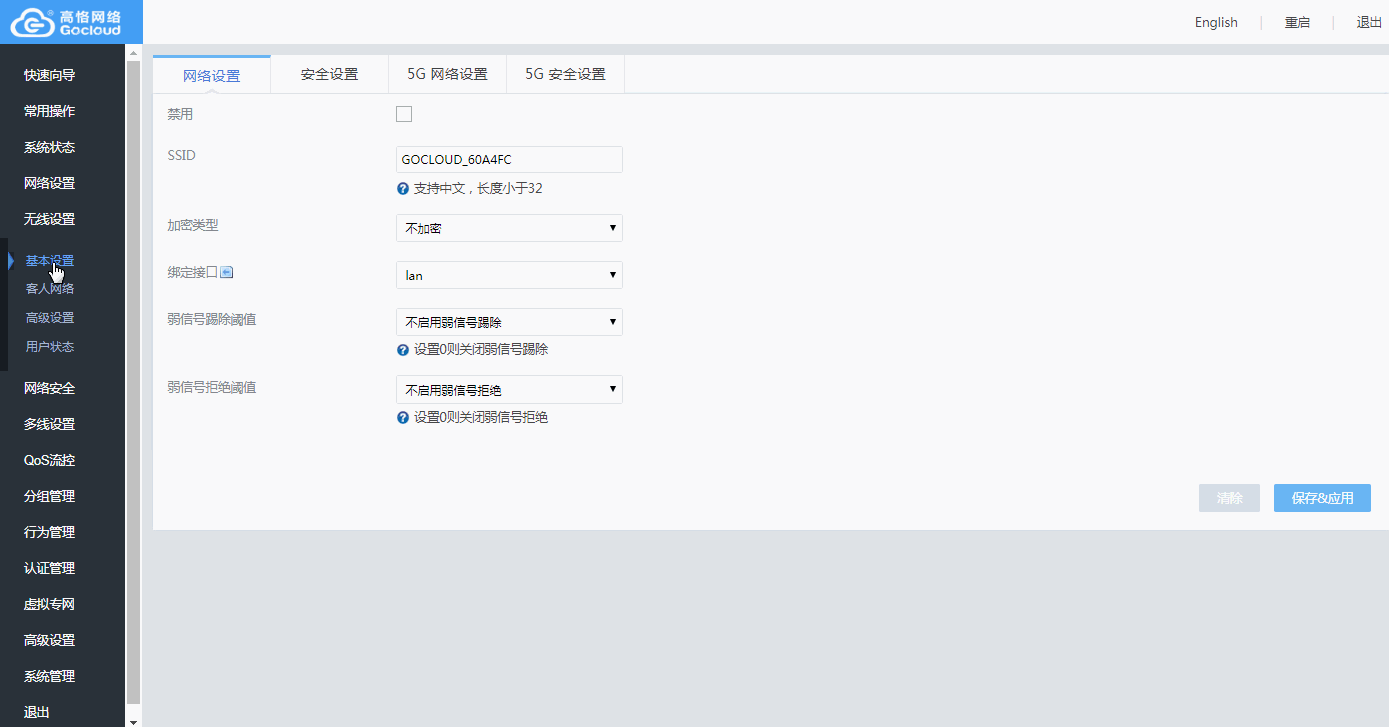Switch language to English
The height and width of the screenshot is (727, 1389).
pyautogui.click(x=1216, y=22)
